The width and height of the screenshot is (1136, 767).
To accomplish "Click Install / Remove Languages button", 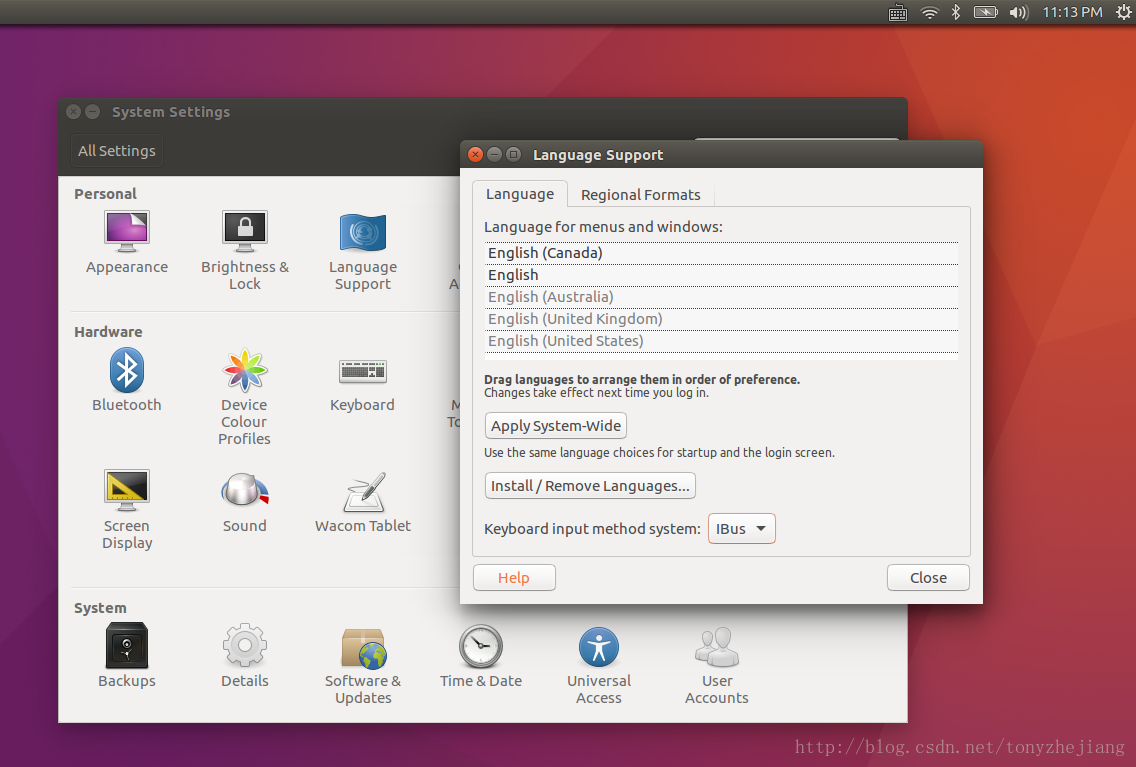I will click(590, 486).
